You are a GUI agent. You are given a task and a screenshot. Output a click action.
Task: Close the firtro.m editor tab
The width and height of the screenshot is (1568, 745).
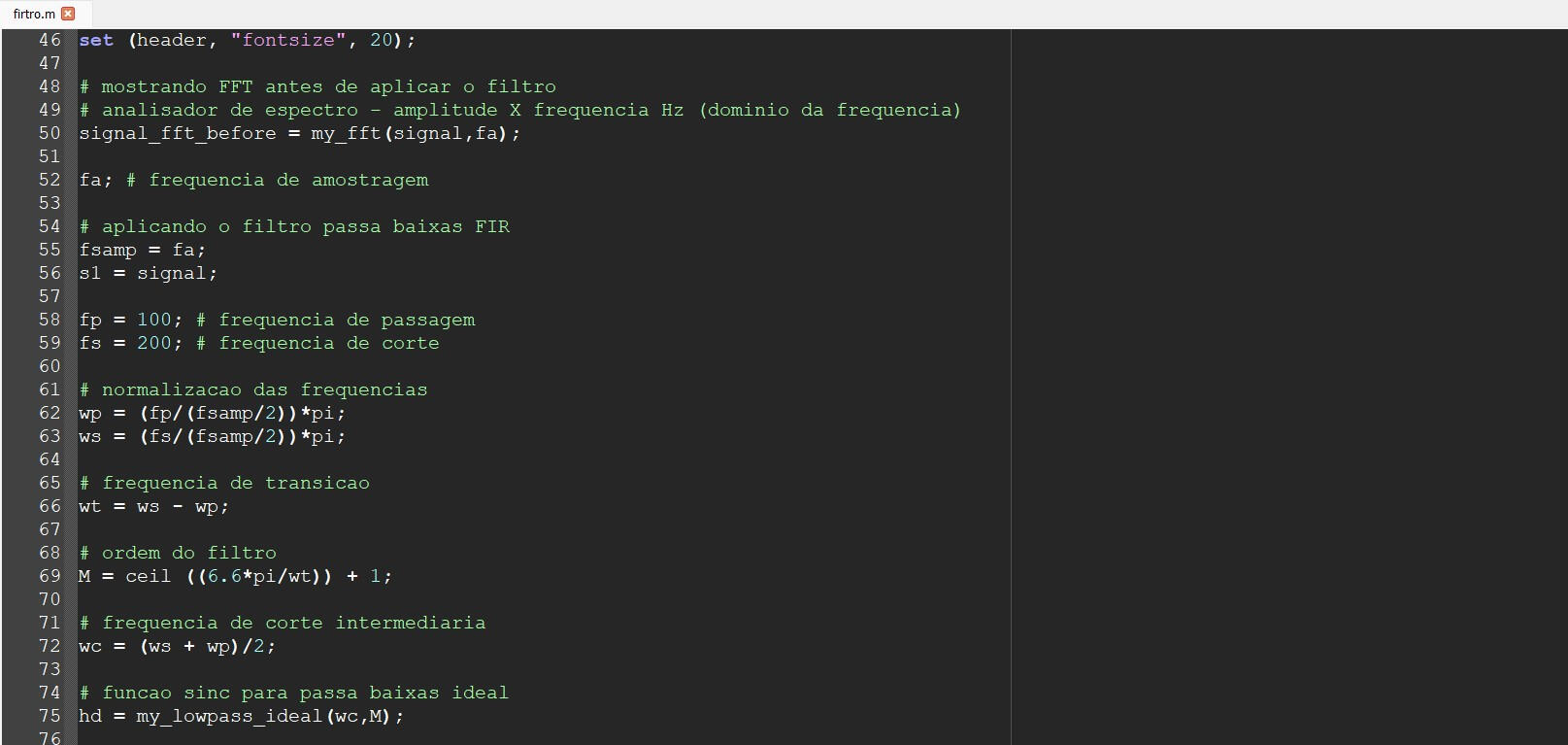[68, 14]
